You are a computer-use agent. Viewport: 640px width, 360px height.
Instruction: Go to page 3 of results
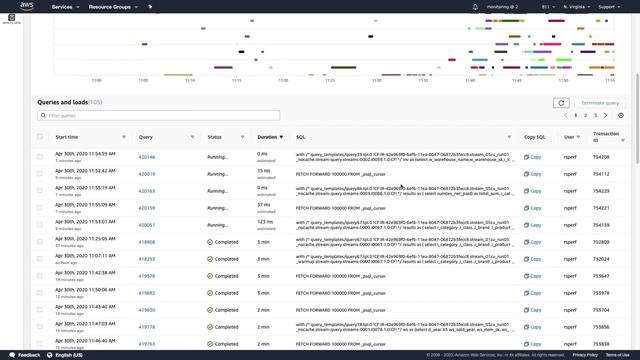click(596, 116)
